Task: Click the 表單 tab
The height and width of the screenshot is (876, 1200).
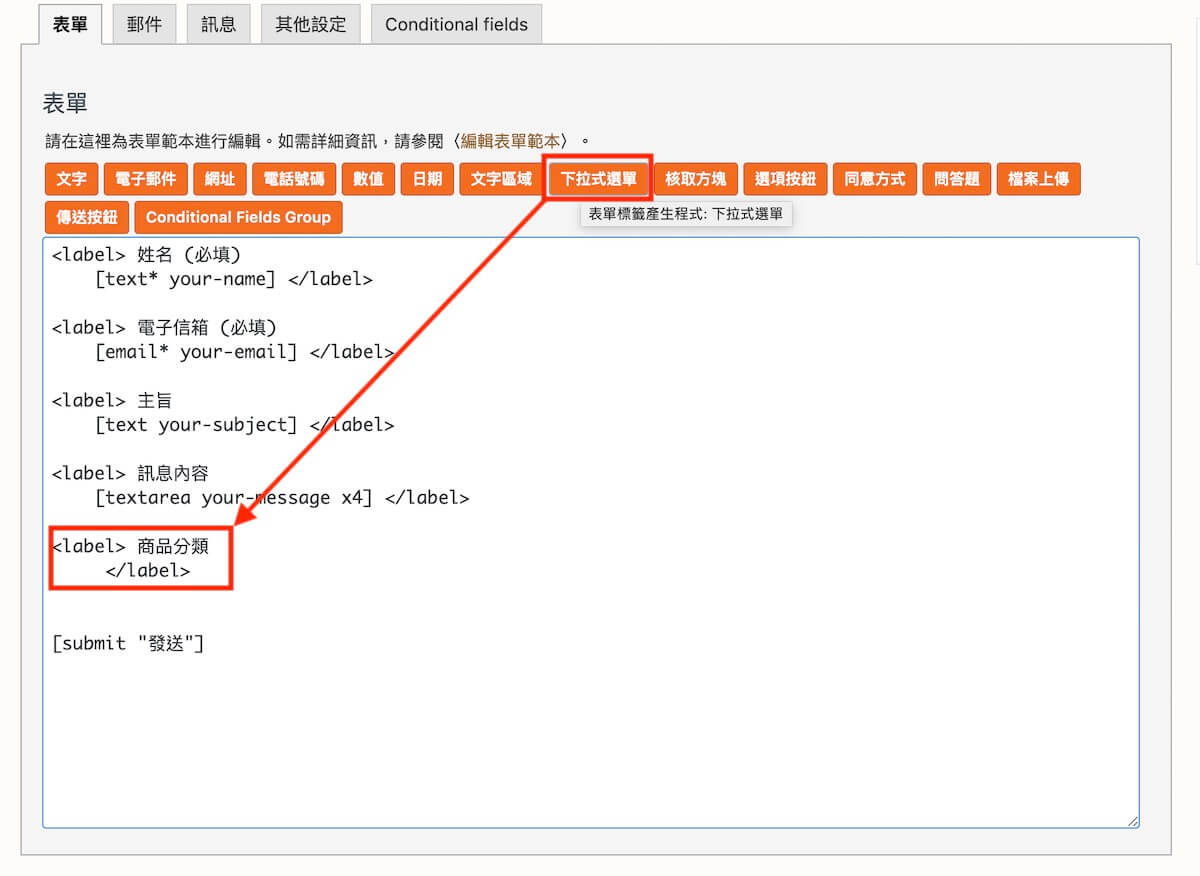Action: (70, 25)
